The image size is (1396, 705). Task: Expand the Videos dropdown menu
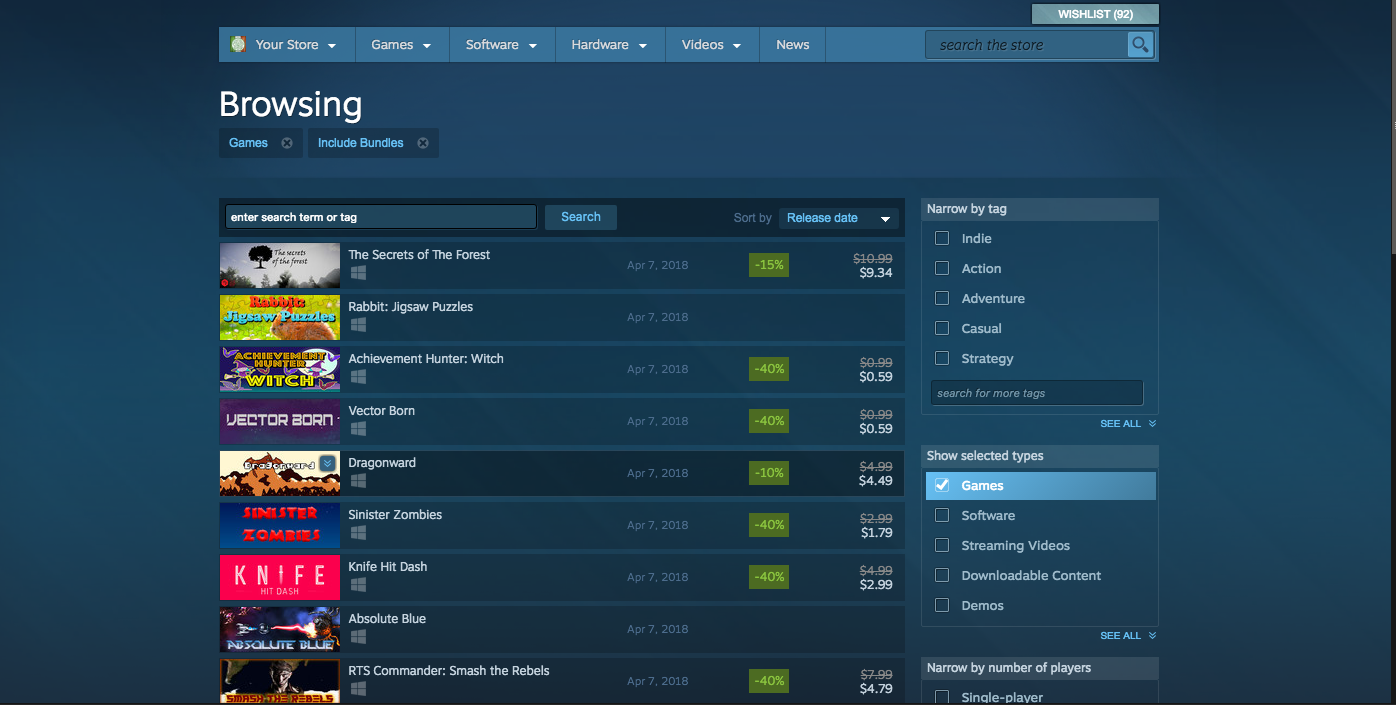tap(712, 45)
